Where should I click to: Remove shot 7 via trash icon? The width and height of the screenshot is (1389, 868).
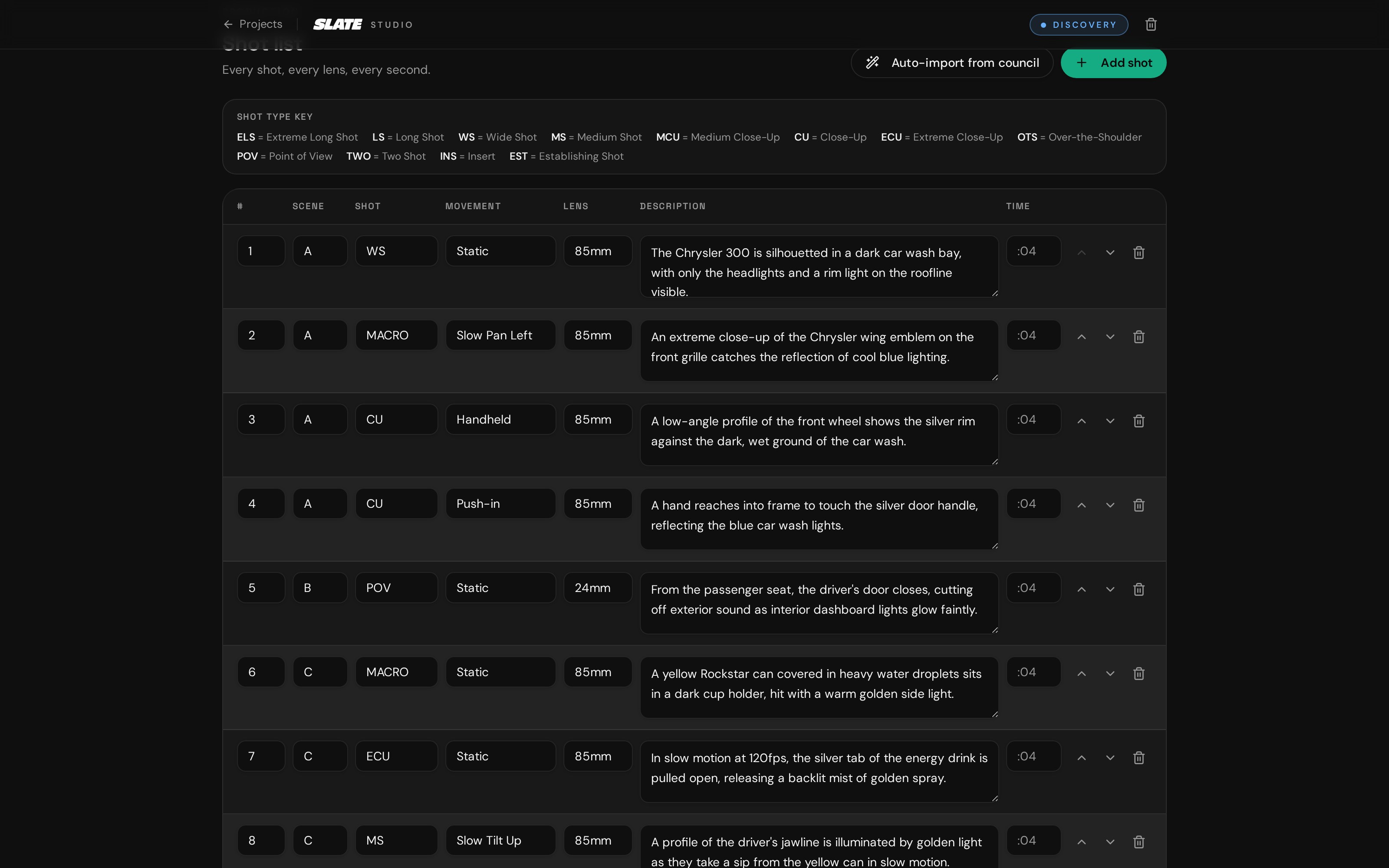[x=1139, y=757]
